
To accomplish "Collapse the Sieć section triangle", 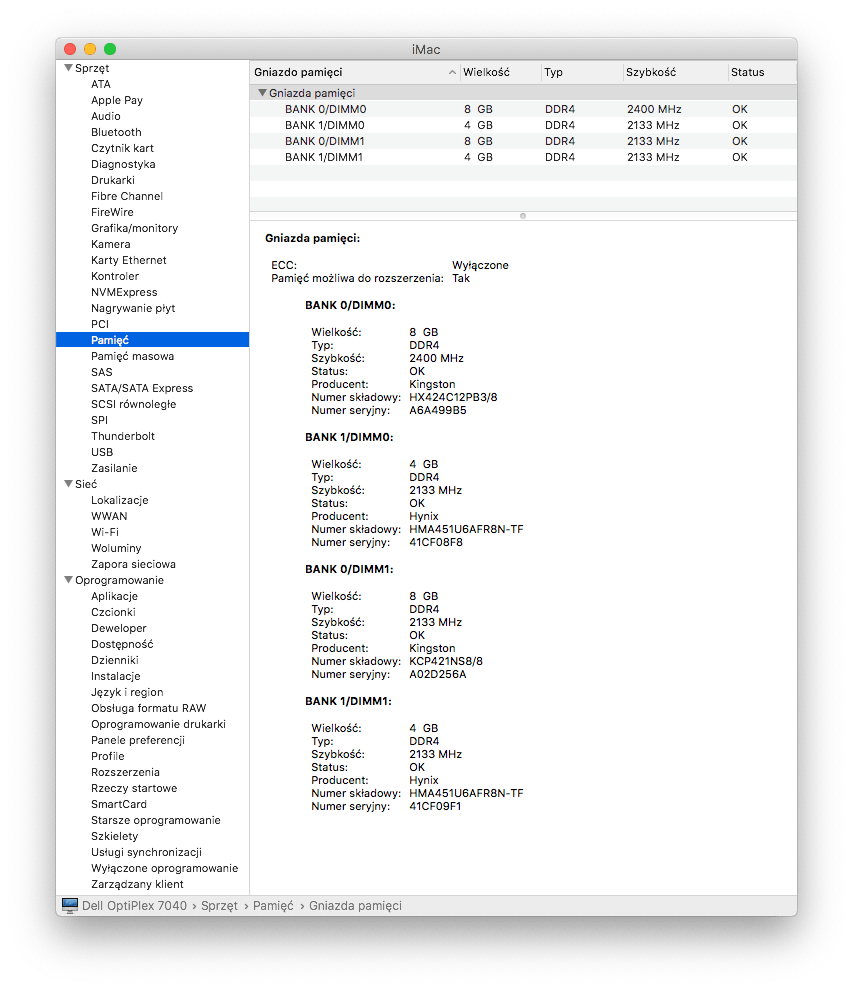I will (x=68, y=484).
